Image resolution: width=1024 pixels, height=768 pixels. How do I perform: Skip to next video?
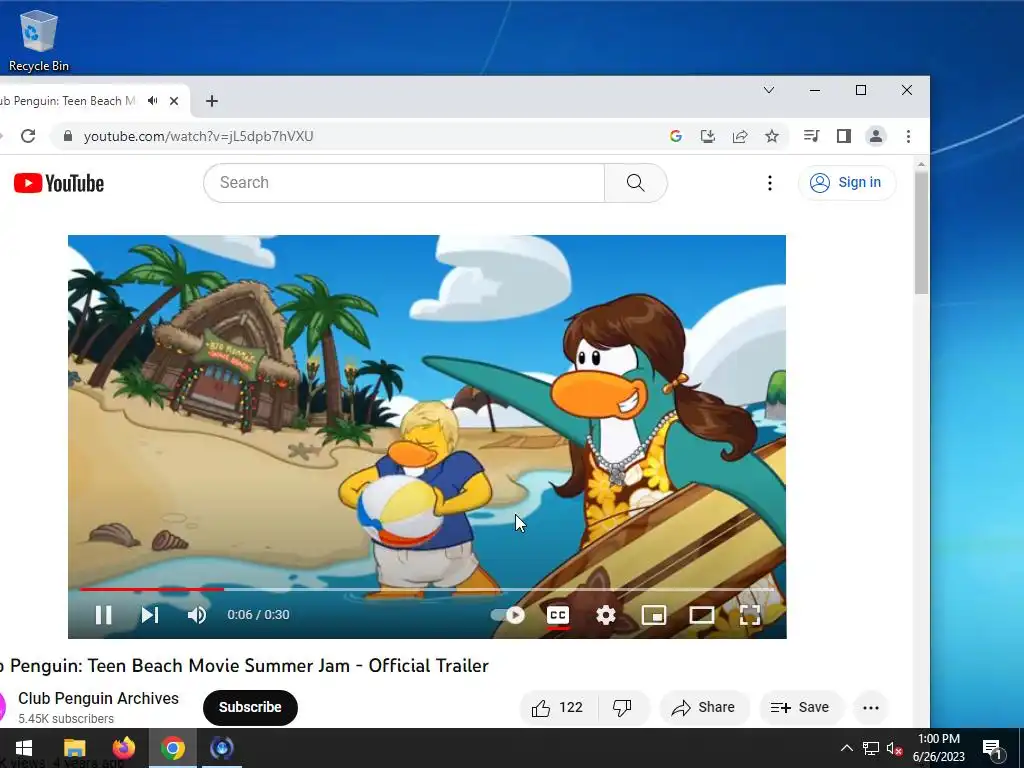coord(150,615)
